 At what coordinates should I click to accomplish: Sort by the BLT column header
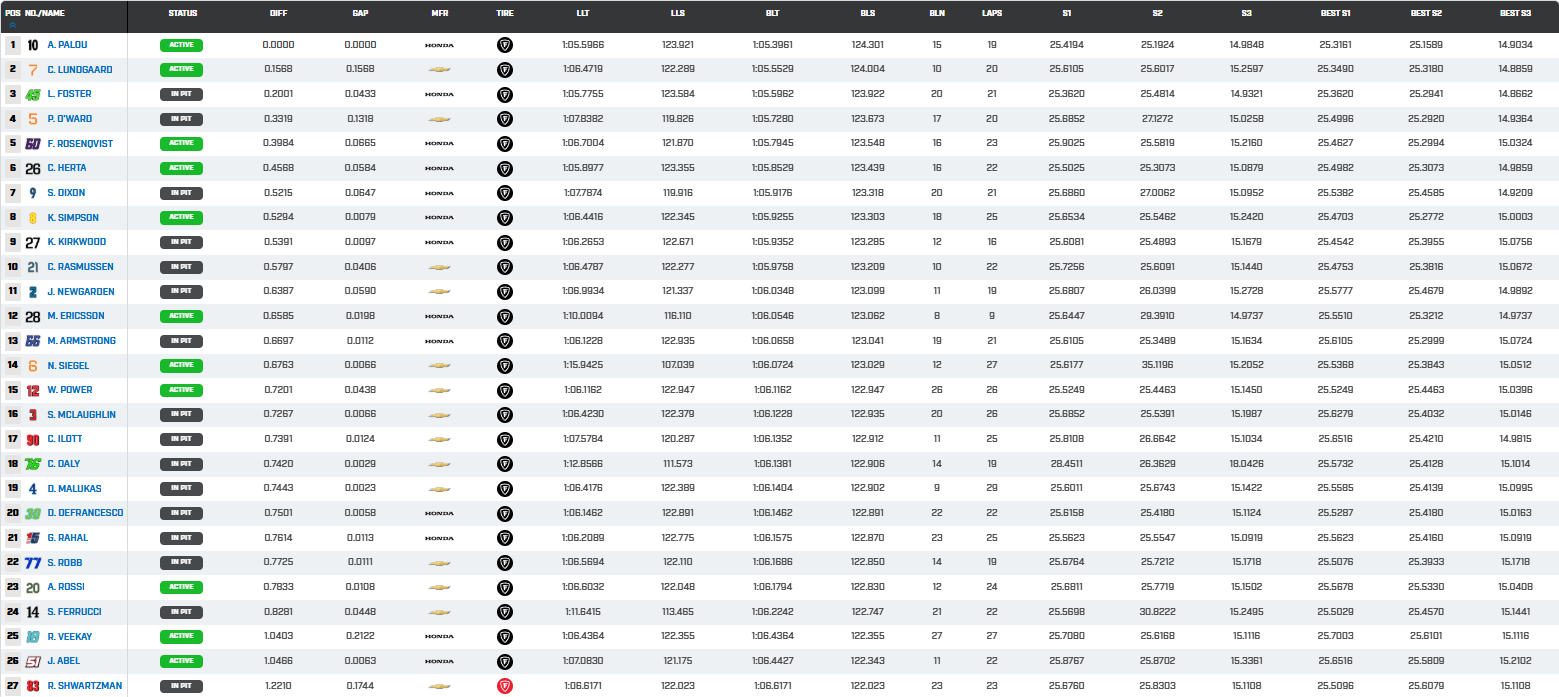tap(772, 15)
